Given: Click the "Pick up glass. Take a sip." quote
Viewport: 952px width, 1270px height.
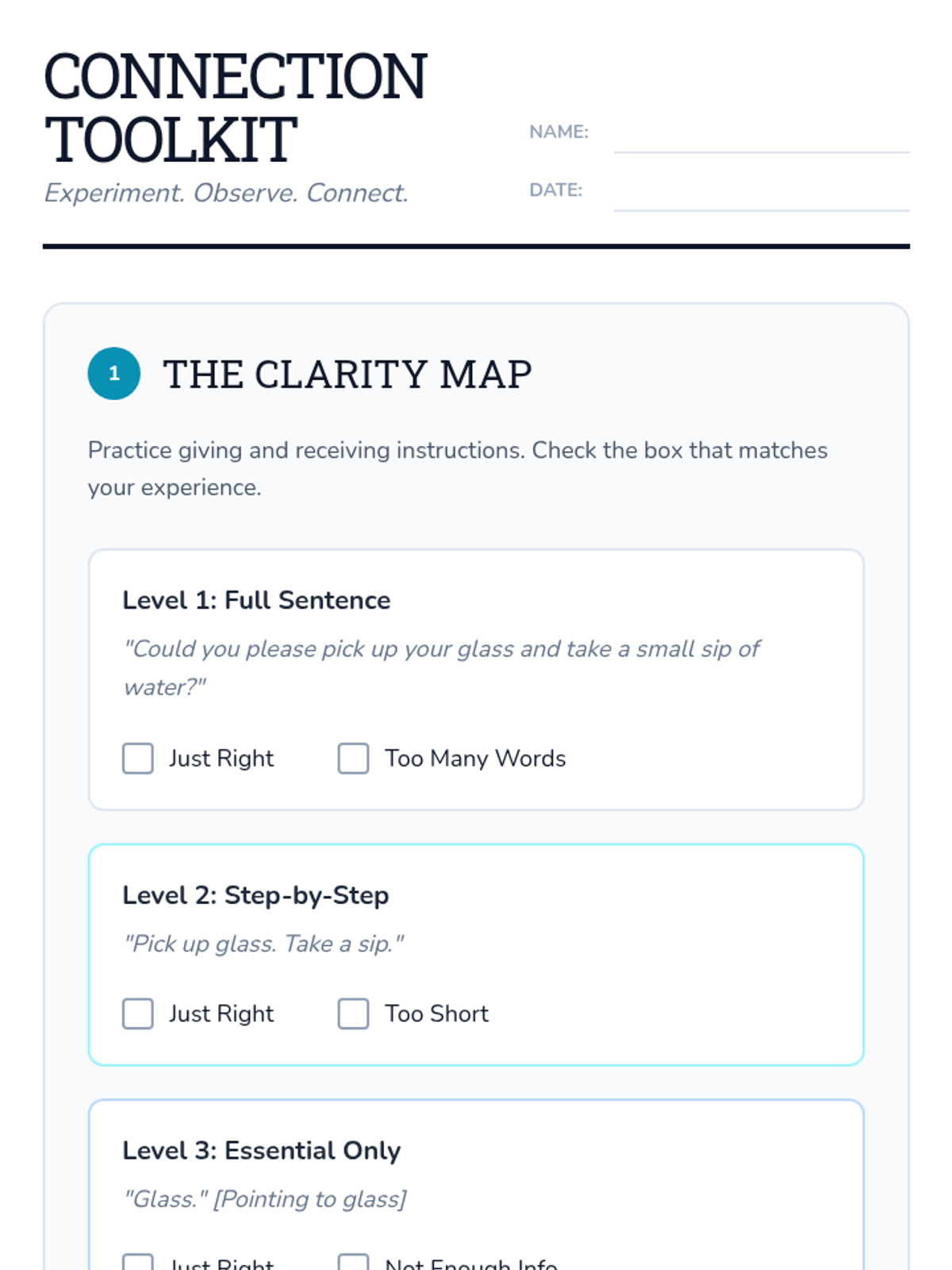Looking at the screenshot, I should (x=264, y=944).
